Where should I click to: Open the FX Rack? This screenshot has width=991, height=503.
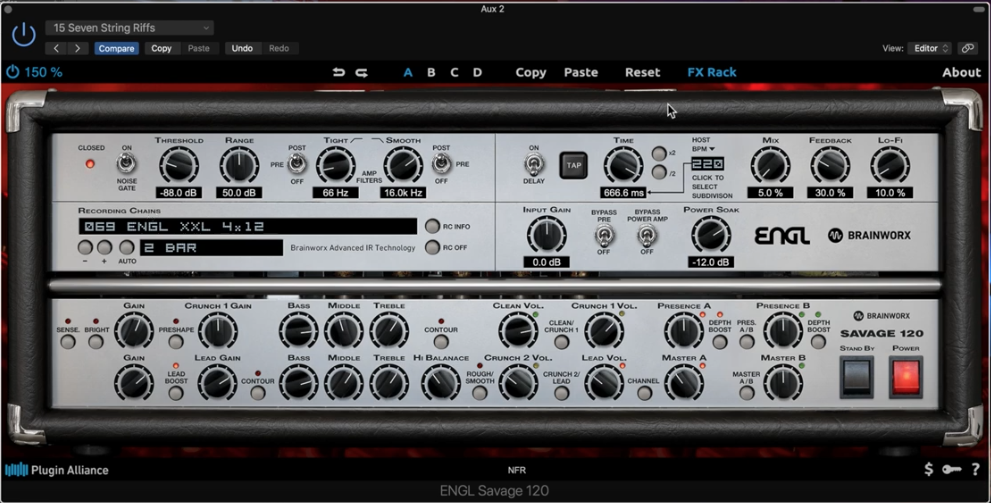pos(712,72)
